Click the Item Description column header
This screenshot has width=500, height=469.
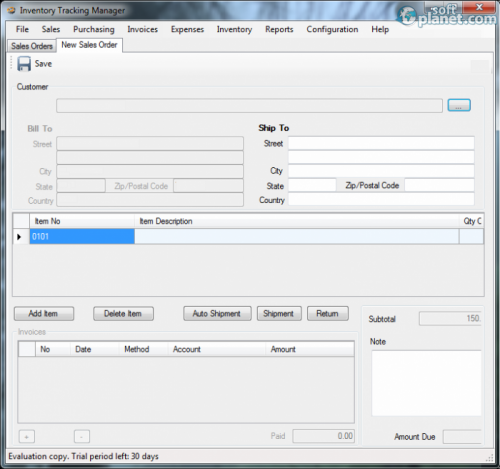297,221
